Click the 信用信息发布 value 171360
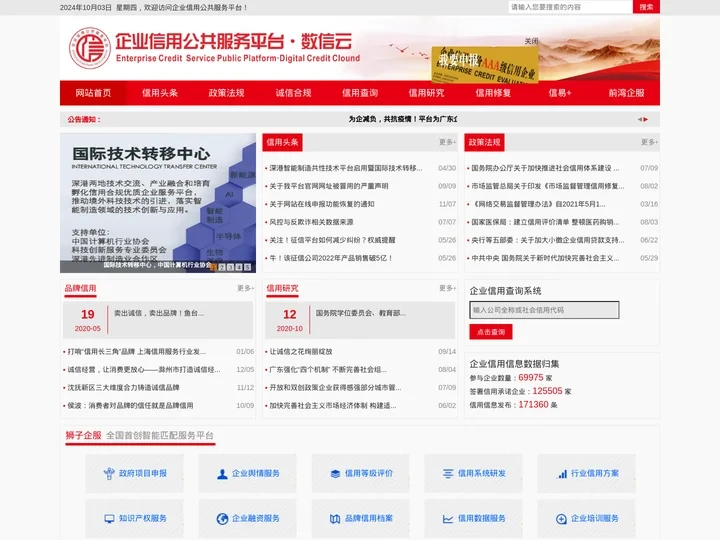The height and width of the screenshot is (540, 720). pos(534,405)
